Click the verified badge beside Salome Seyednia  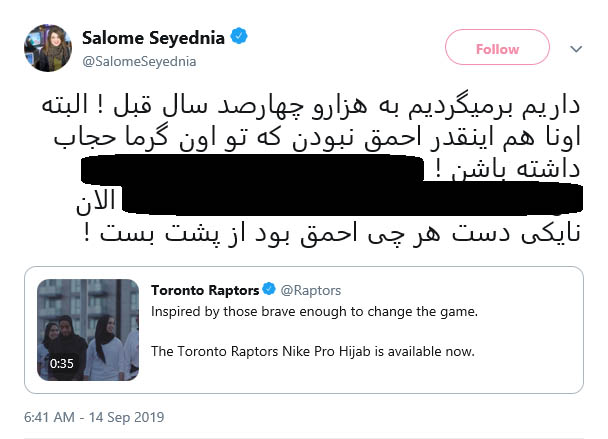tap(240, 37)
